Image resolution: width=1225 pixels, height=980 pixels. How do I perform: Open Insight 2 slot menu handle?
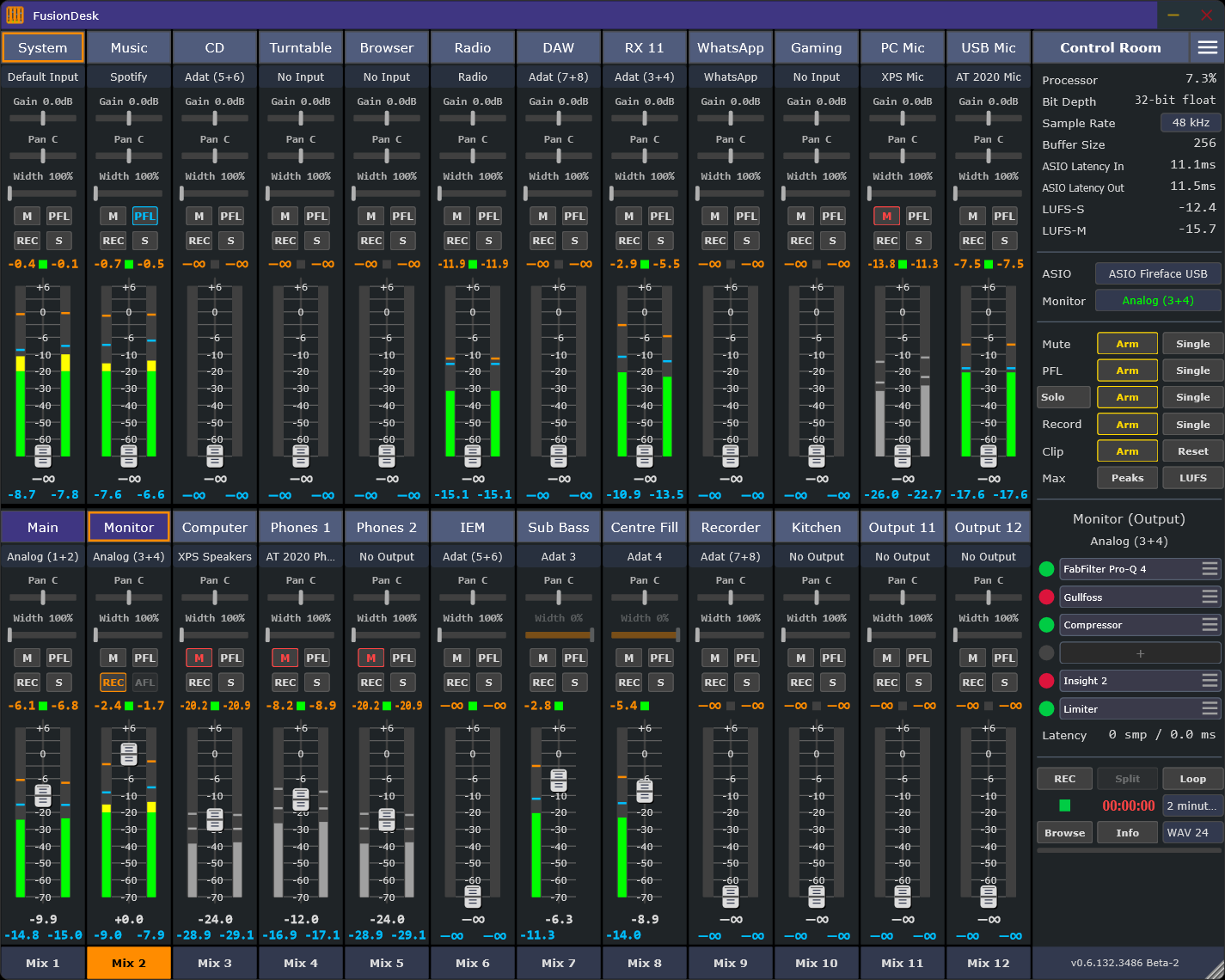coord(1210,681)
